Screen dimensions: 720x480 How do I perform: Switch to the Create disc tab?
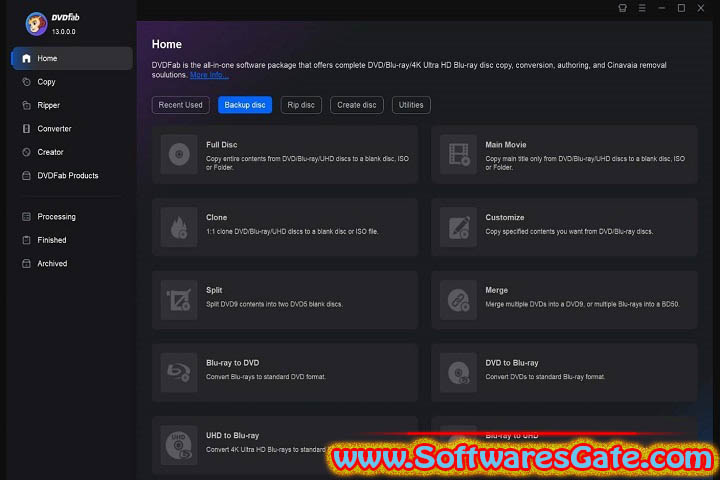tap(356, 105)
